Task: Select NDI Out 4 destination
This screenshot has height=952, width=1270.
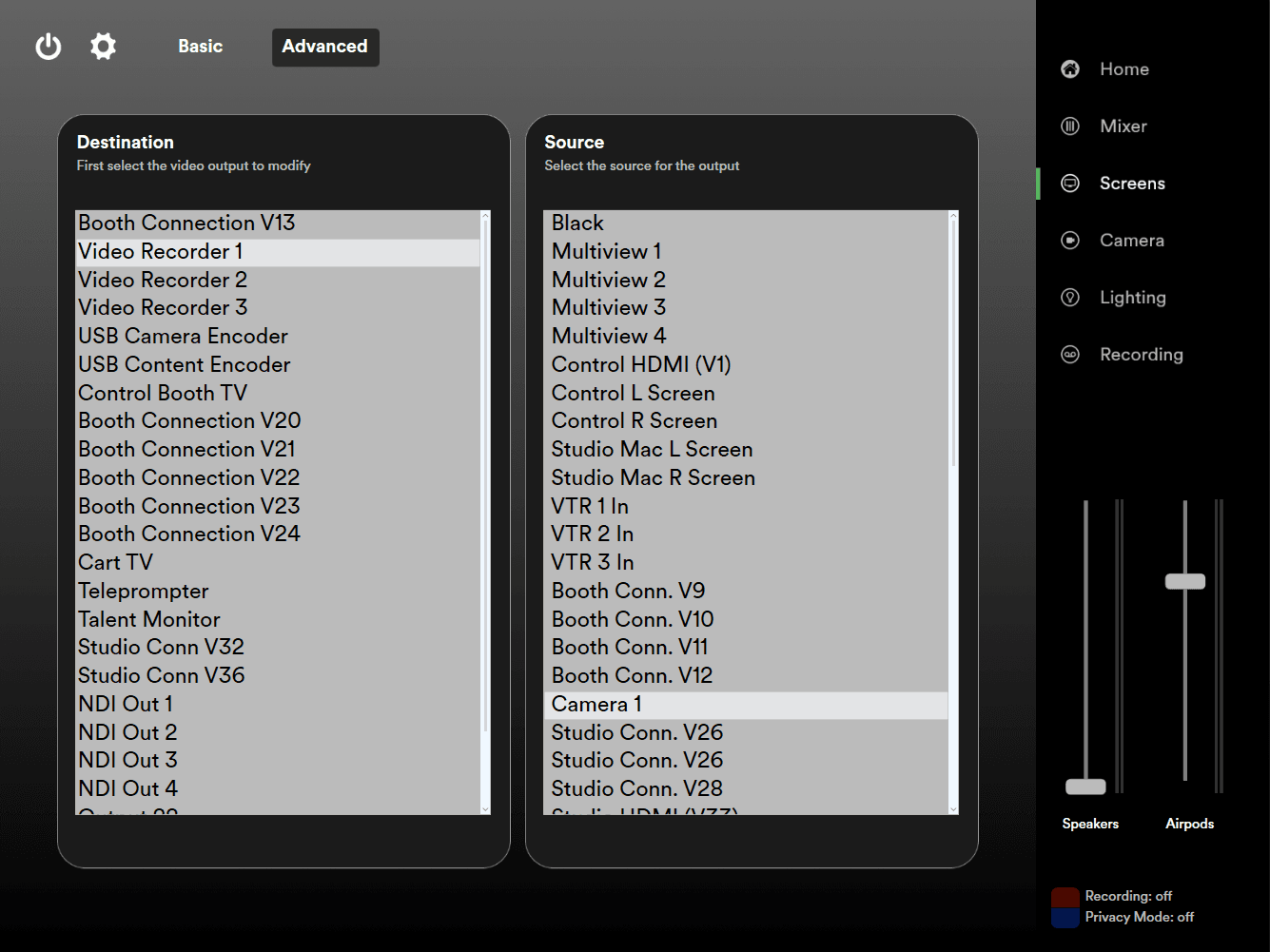Action: pos(278,789)
